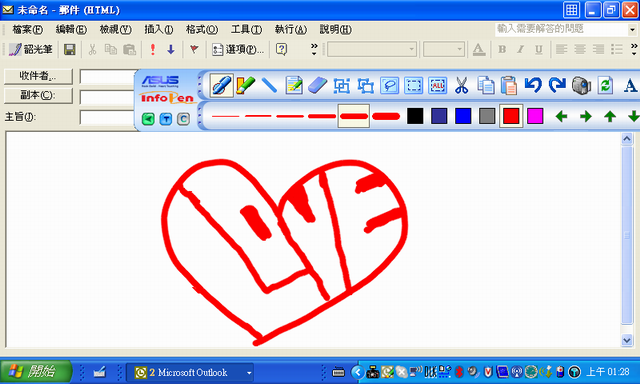Open the 檢視(V) menu

(116, 29)
